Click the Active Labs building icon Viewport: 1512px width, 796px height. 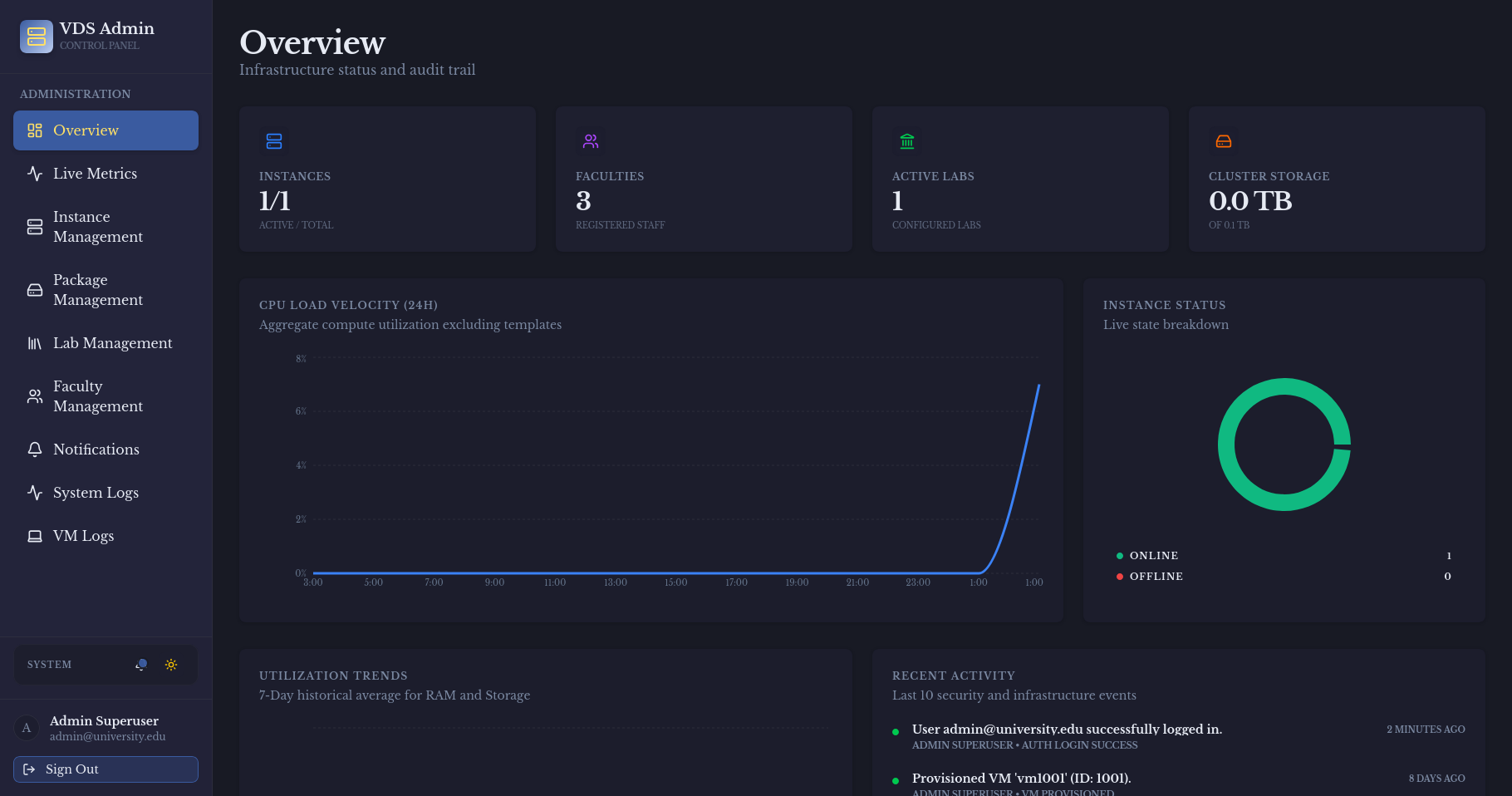[x=907, y=141]
